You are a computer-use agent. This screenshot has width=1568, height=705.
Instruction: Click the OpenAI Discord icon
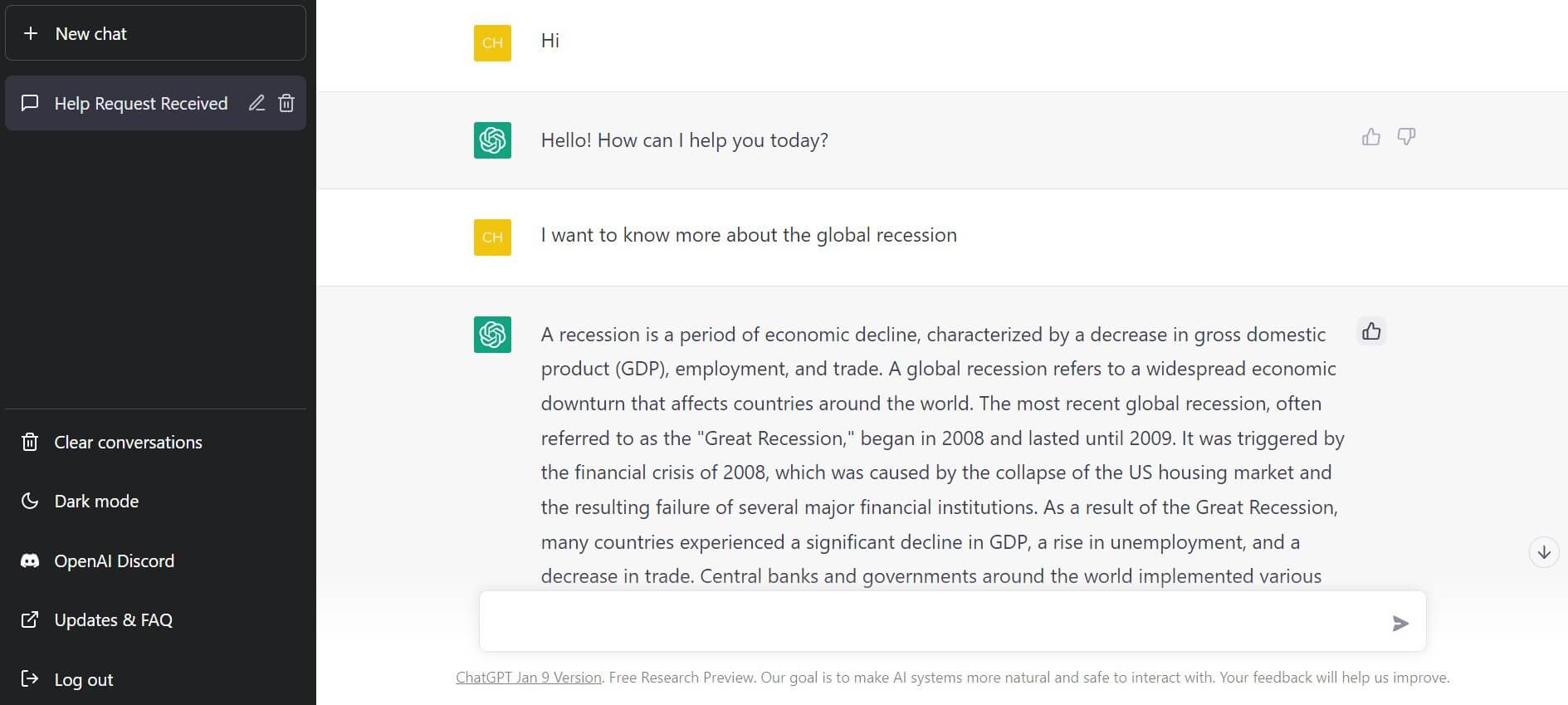point(30,561)
